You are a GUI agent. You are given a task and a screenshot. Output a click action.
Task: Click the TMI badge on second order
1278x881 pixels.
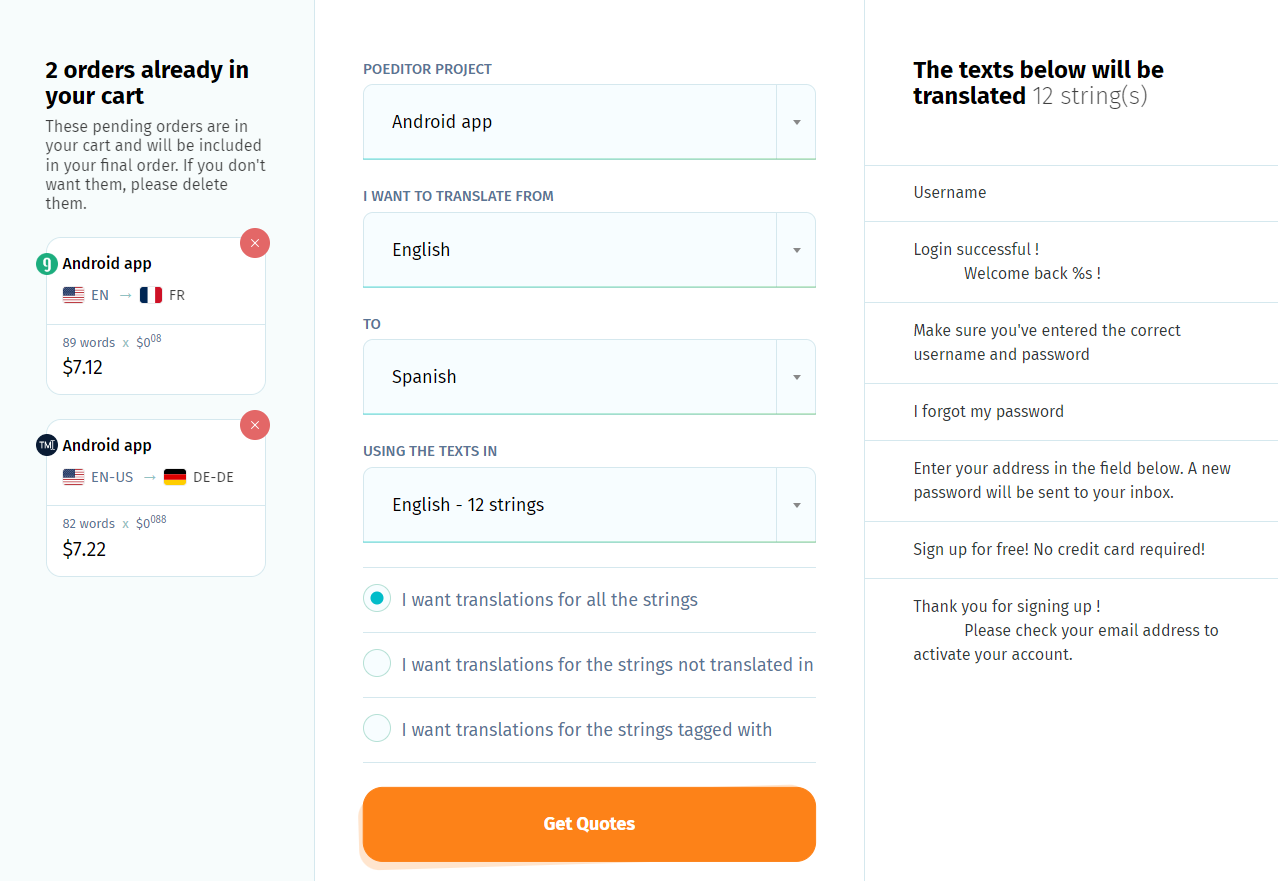click(47, 445)
